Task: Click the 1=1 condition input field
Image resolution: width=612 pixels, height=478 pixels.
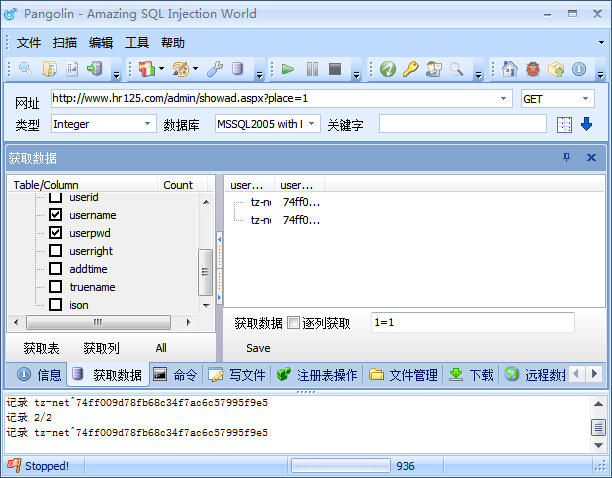Action: point(473,322)
